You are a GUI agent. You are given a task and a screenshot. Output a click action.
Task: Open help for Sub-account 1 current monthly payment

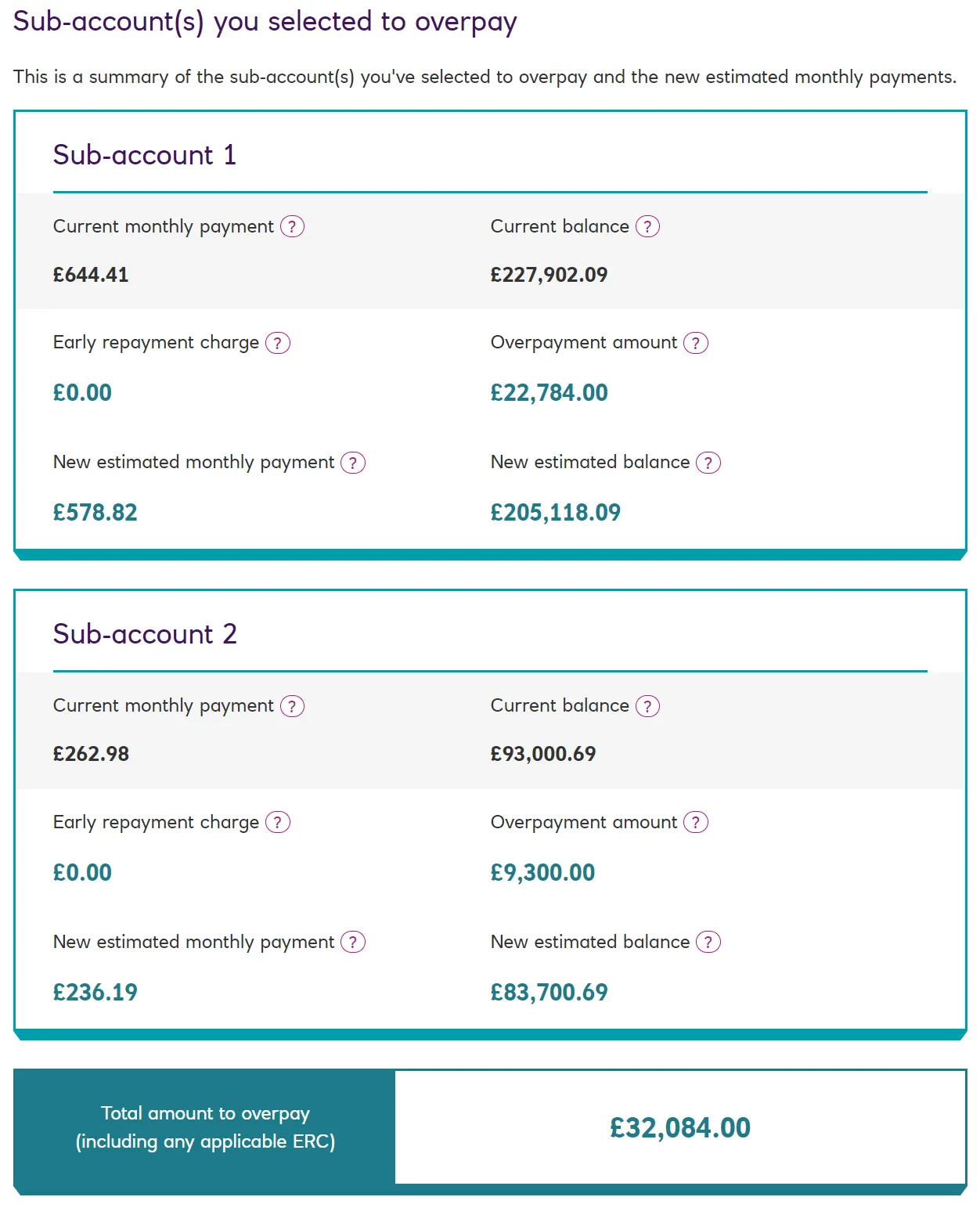pos(292,227)
